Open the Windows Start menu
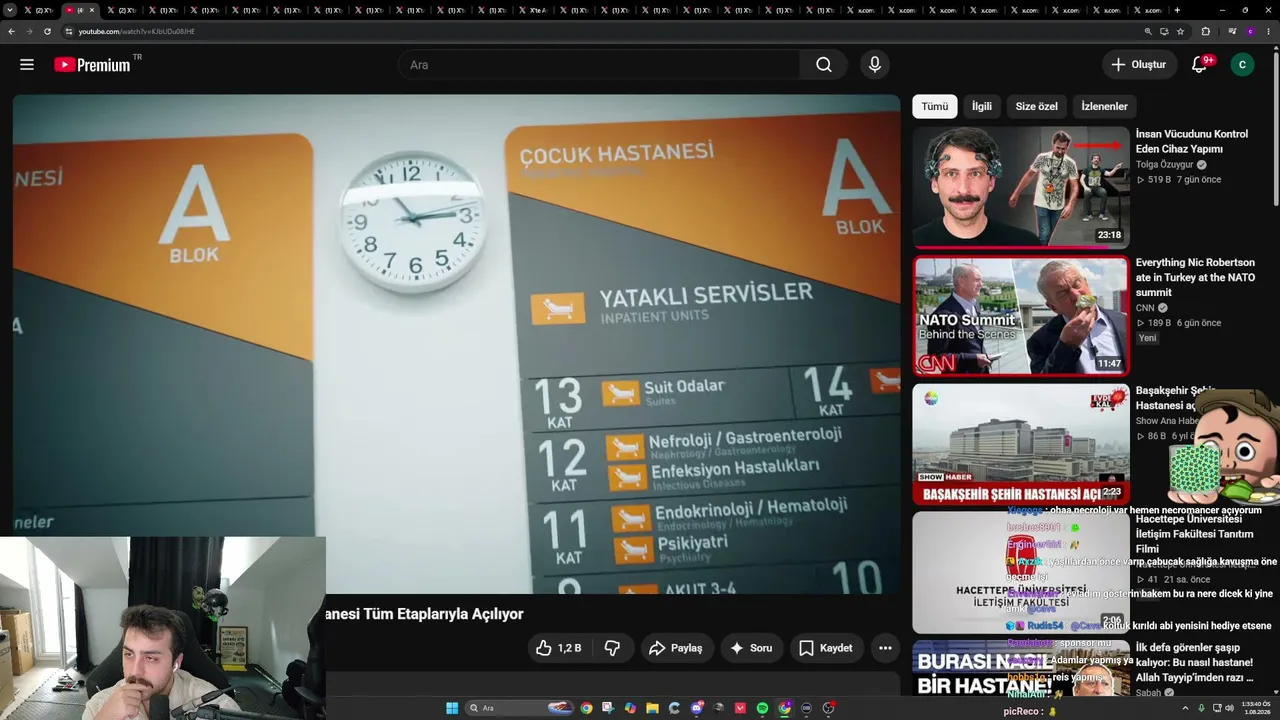This screenshot has width=1280, height=720. tap(452, 708)
